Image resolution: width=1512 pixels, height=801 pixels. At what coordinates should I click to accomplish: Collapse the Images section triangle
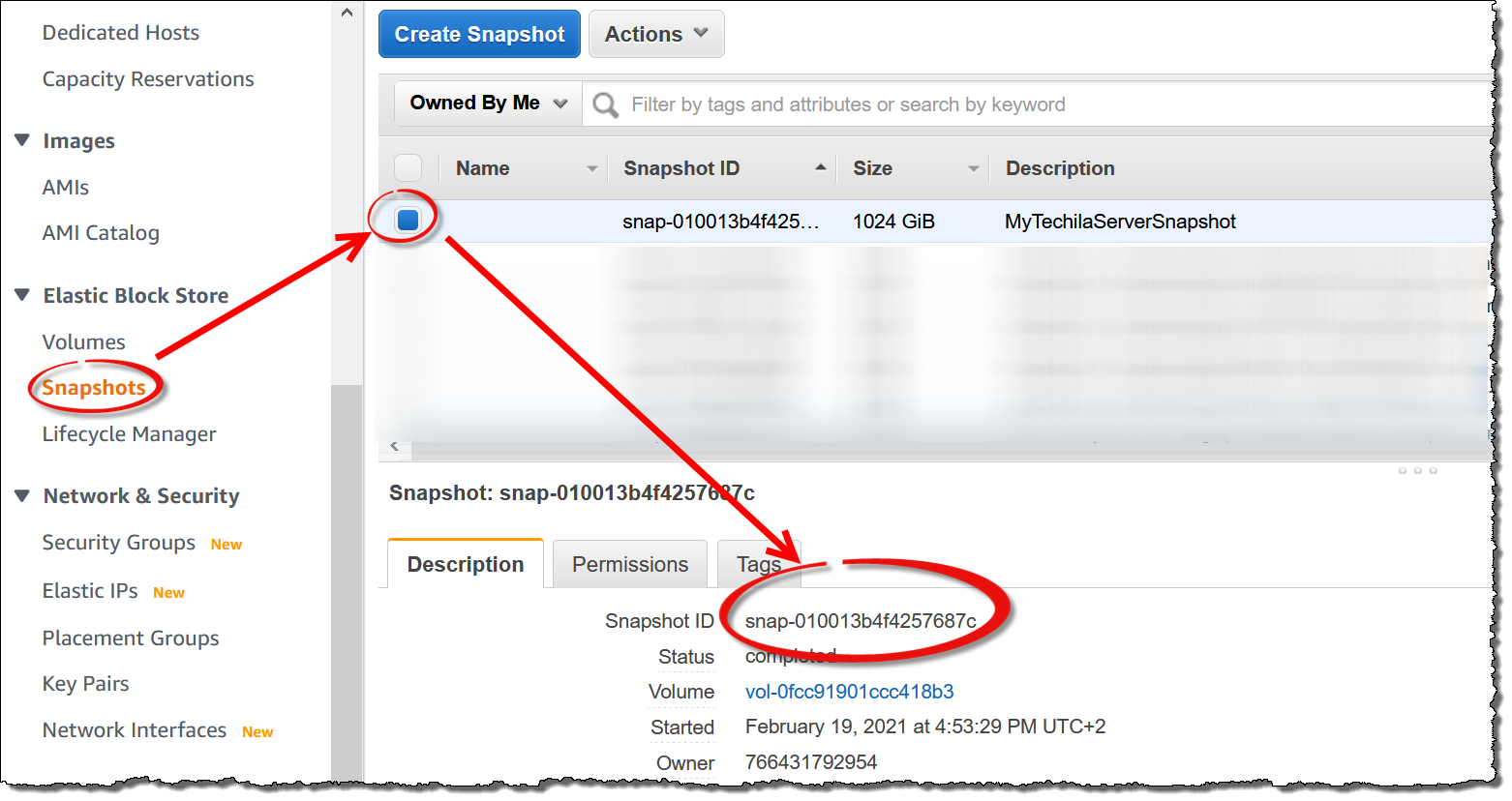(22, 140)
